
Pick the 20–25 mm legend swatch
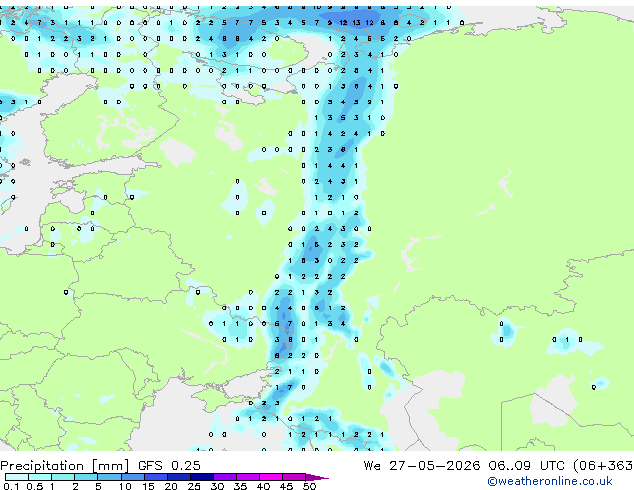click(x=178, y=477)
